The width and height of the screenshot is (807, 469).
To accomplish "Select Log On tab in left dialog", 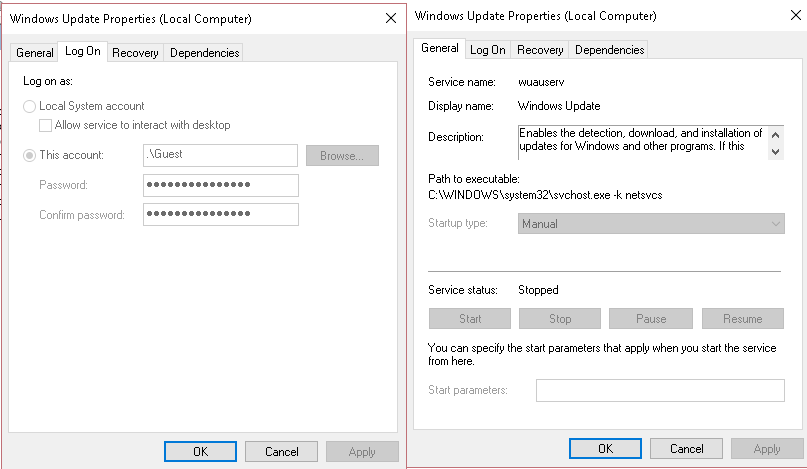I will click(x=82, y=51).
